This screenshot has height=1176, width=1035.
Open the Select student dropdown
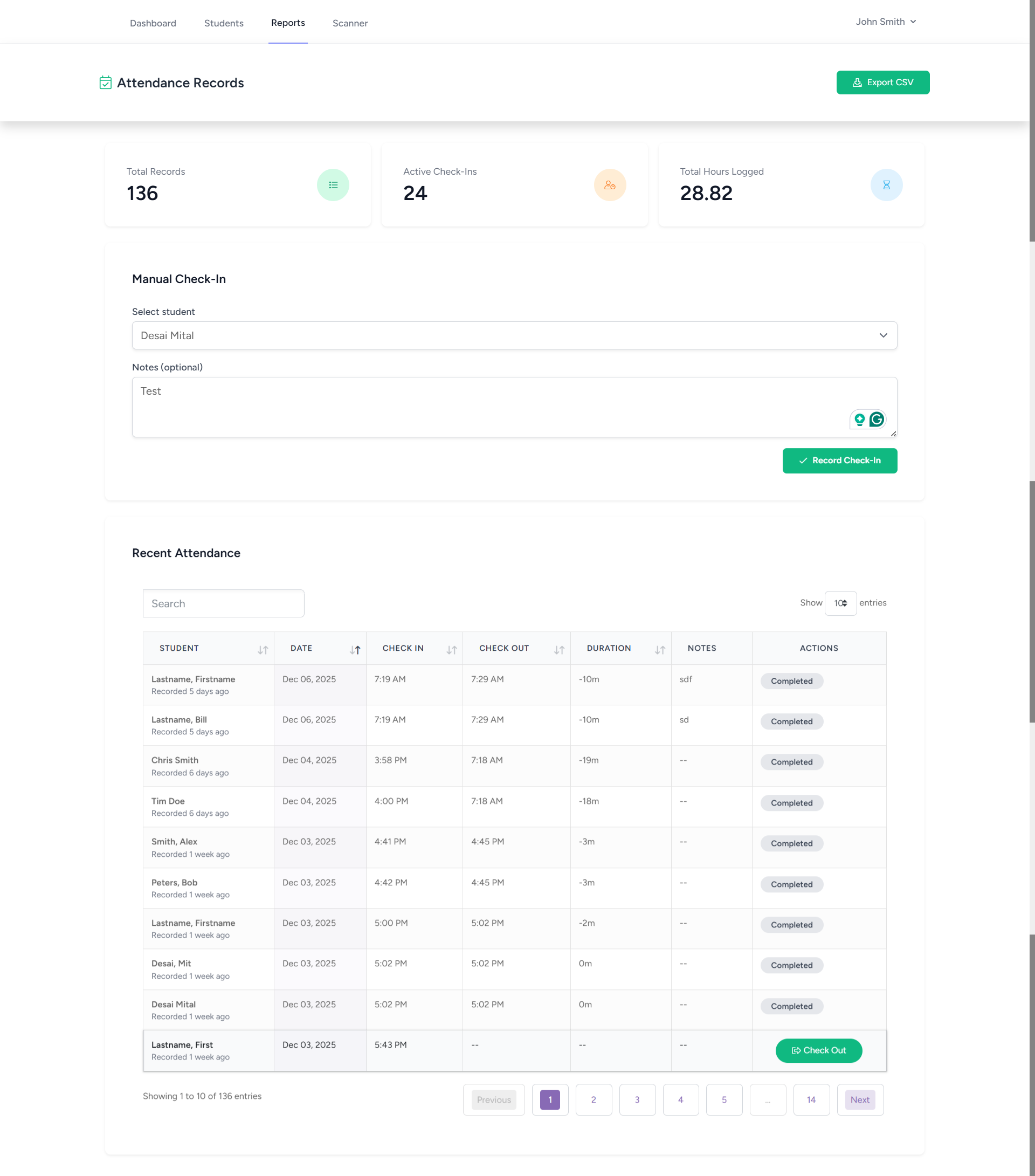pyautogui.click(x=514, y=335)
